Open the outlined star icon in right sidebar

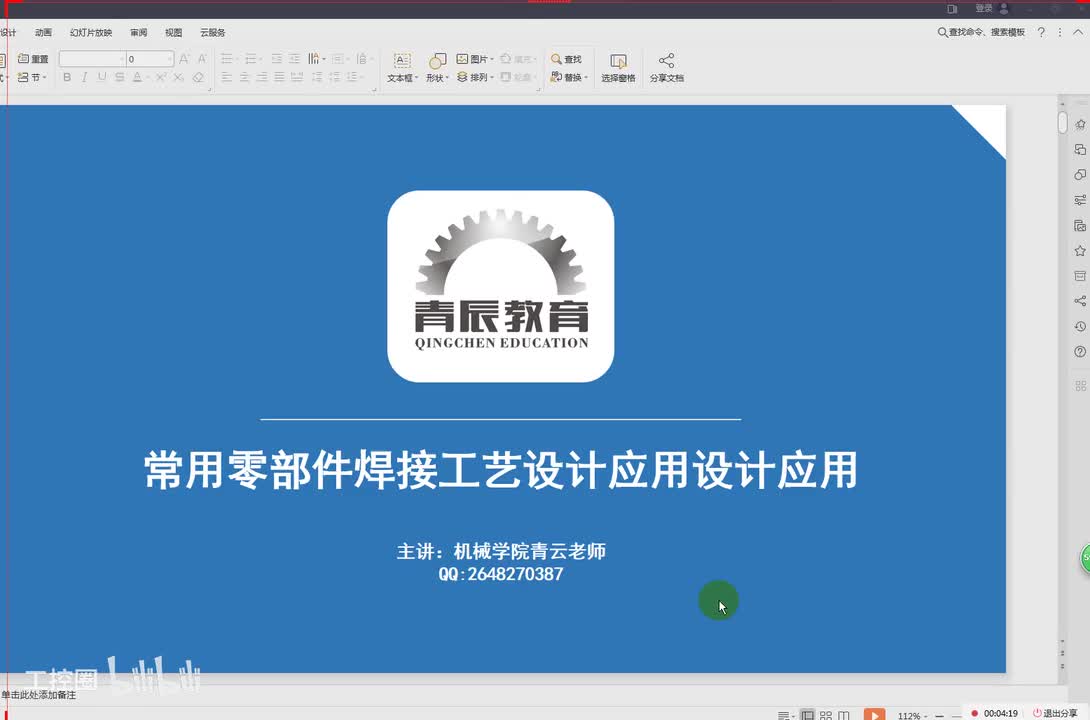(x=1080, y=250)
